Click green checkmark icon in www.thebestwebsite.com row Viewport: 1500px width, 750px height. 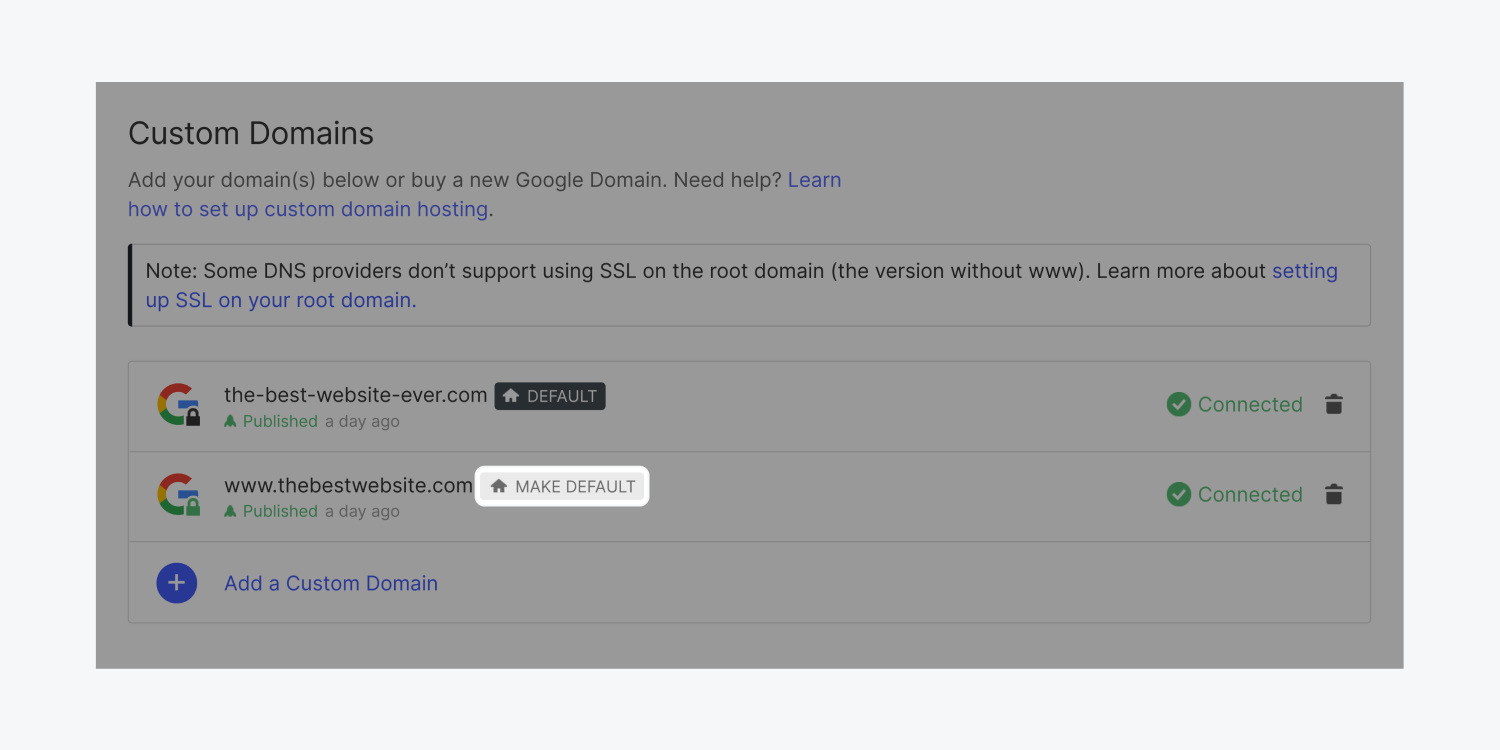click(1179, 494)
